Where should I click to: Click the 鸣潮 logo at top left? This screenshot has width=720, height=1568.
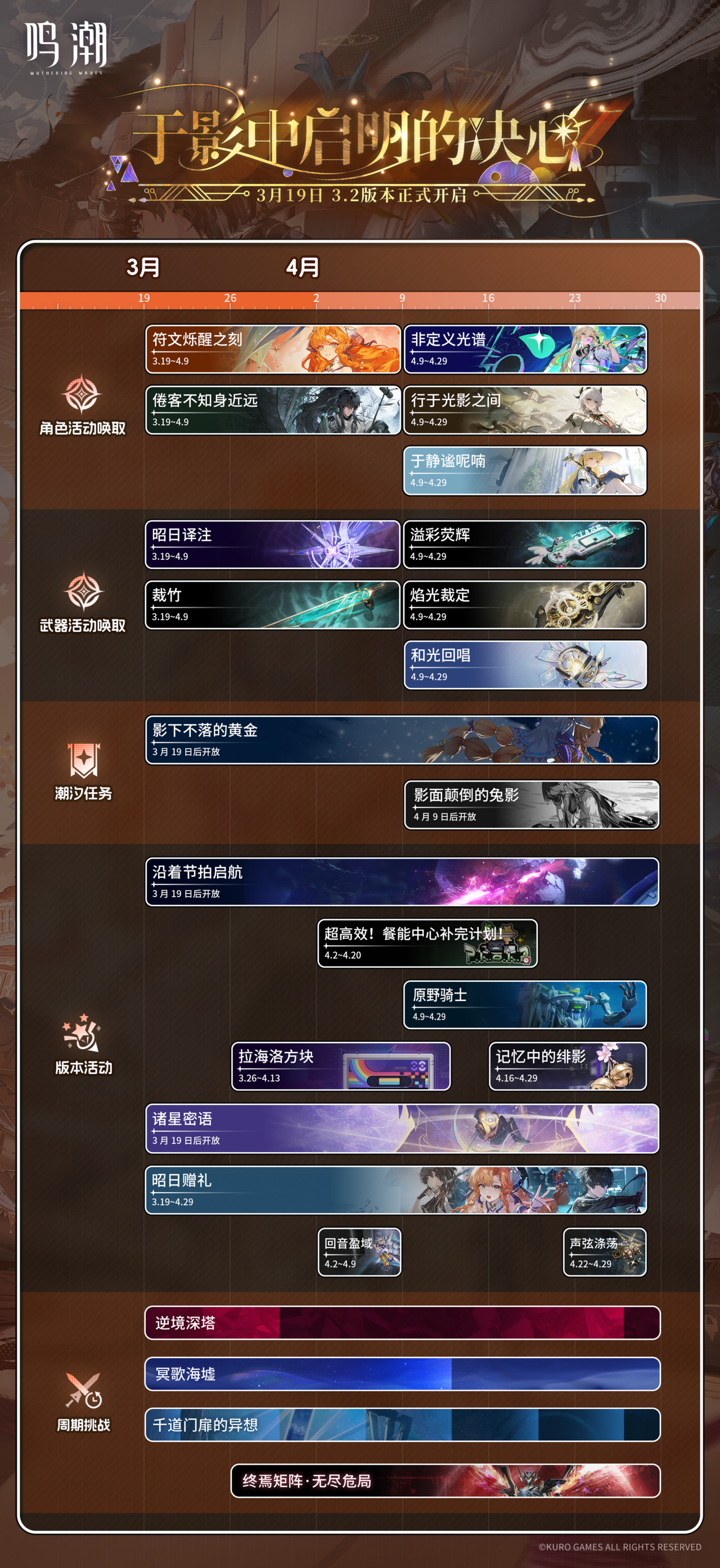point(66,47)
